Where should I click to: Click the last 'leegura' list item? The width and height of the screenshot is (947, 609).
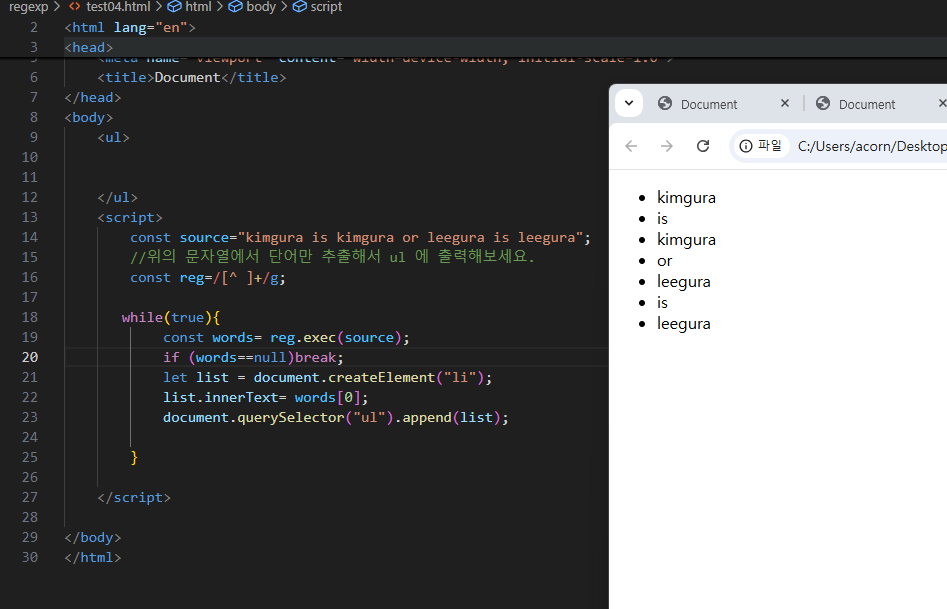(x=684, y=324)
